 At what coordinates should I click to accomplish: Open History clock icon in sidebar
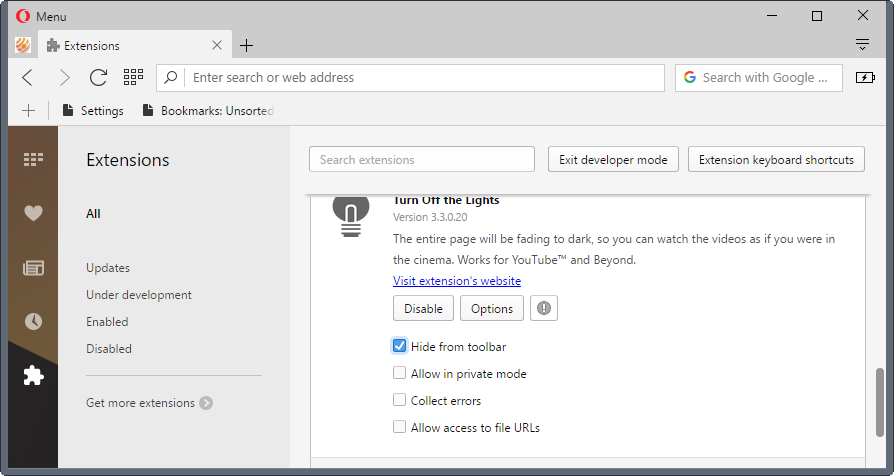coord(33,322)
